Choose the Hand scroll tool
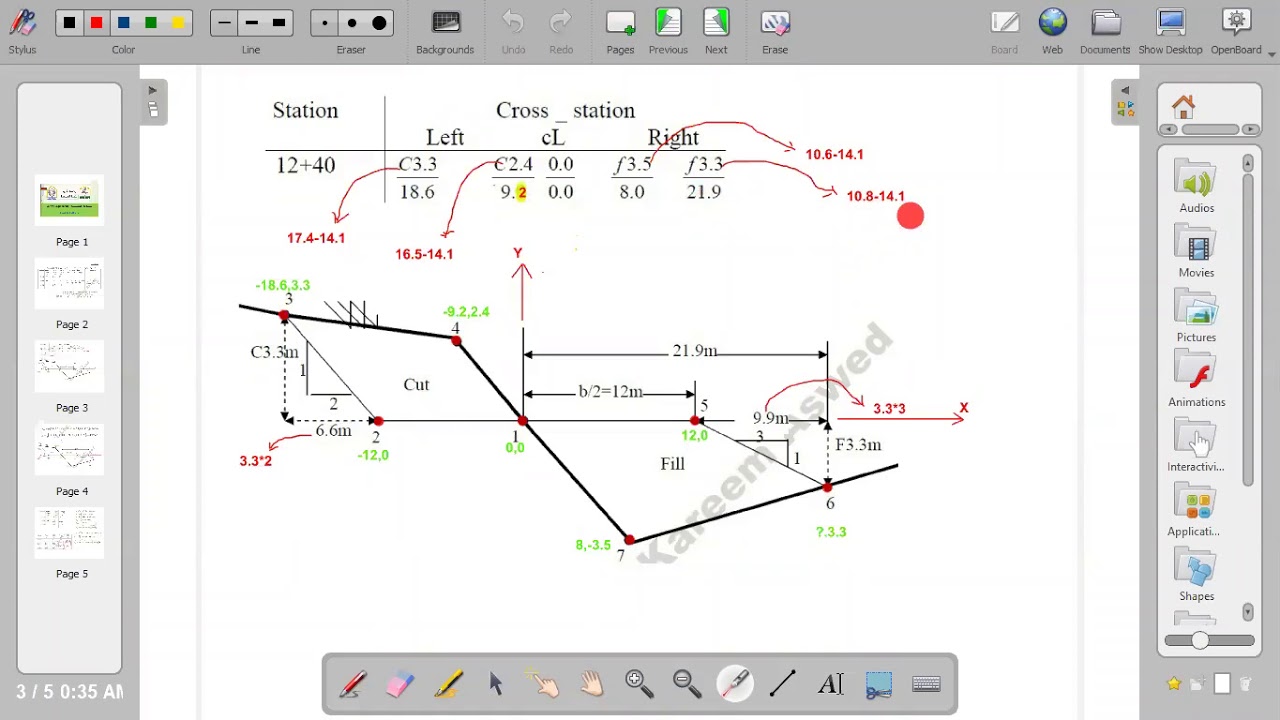 [592, 684]
